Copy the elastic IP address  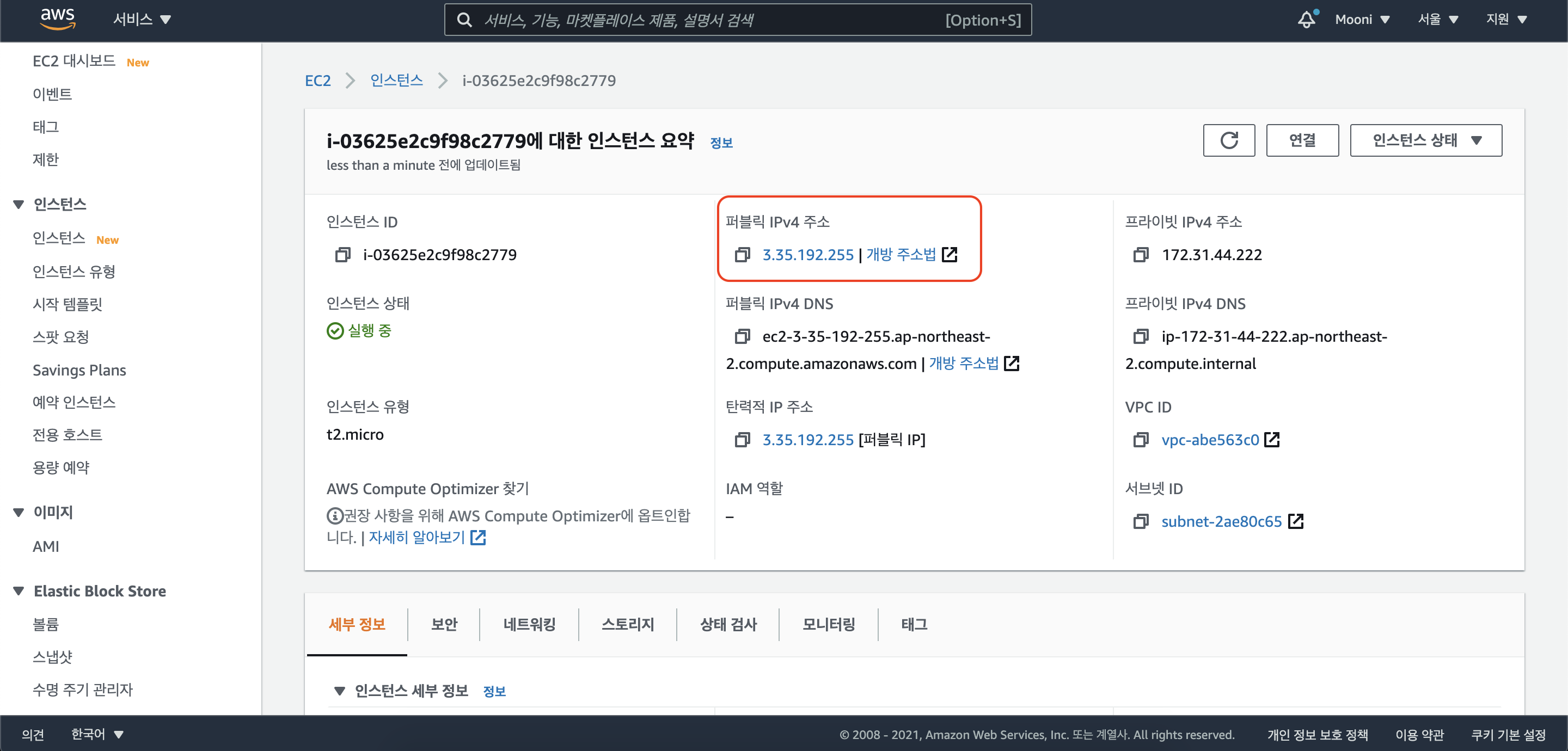(x=742, y=439)
